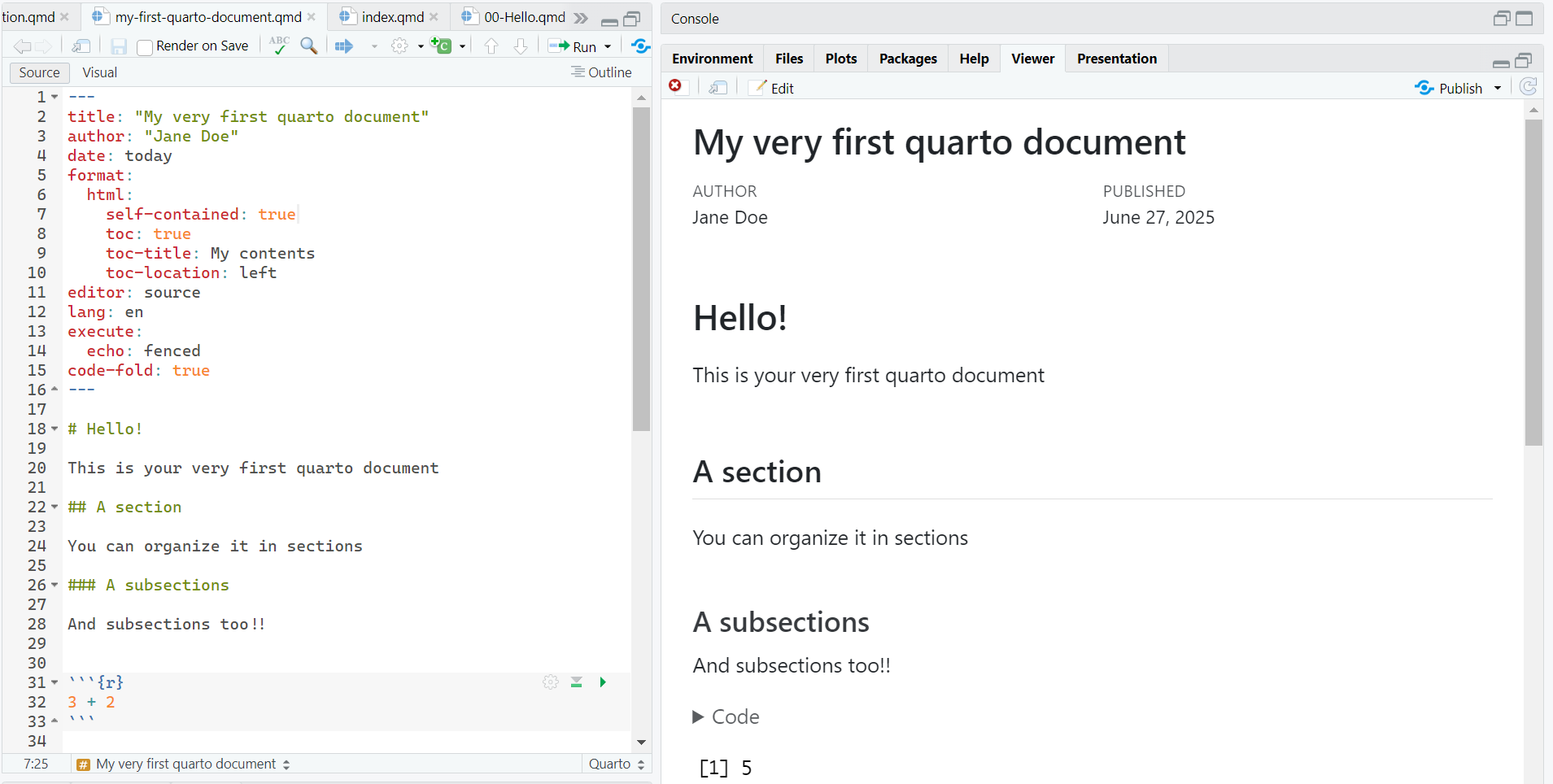Run all chunks above on line 31
The width and height of the screenshot is (1553, 784).
point(576,682)
